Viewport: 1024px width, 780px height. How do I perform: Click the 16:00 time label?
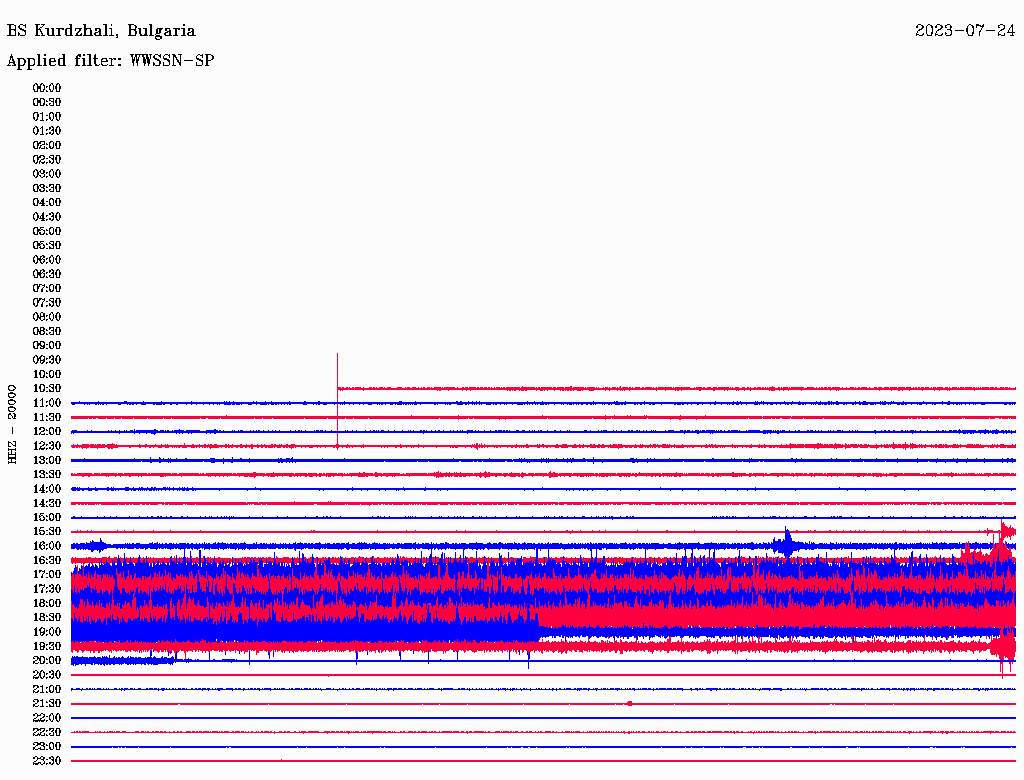point(47,545)
